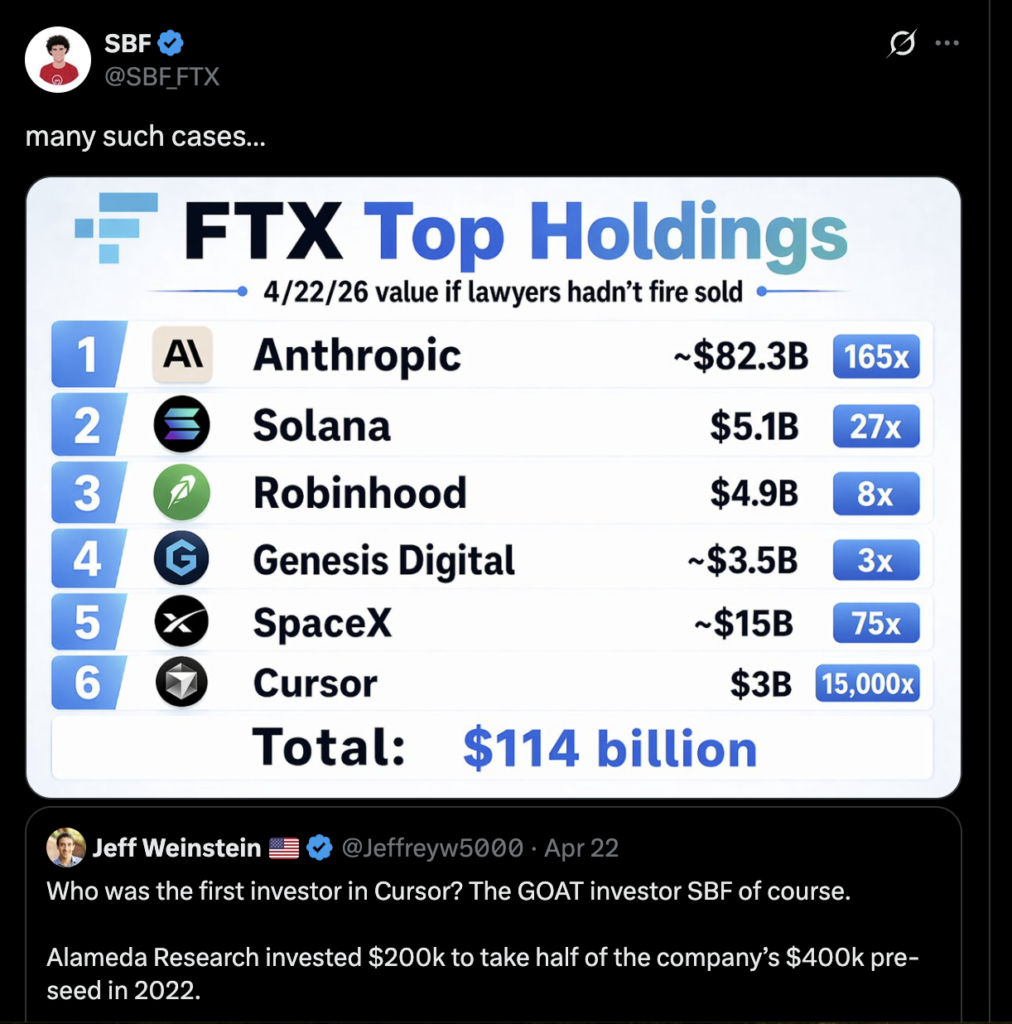Click the Genesis Digital G logo

(182, 560)
